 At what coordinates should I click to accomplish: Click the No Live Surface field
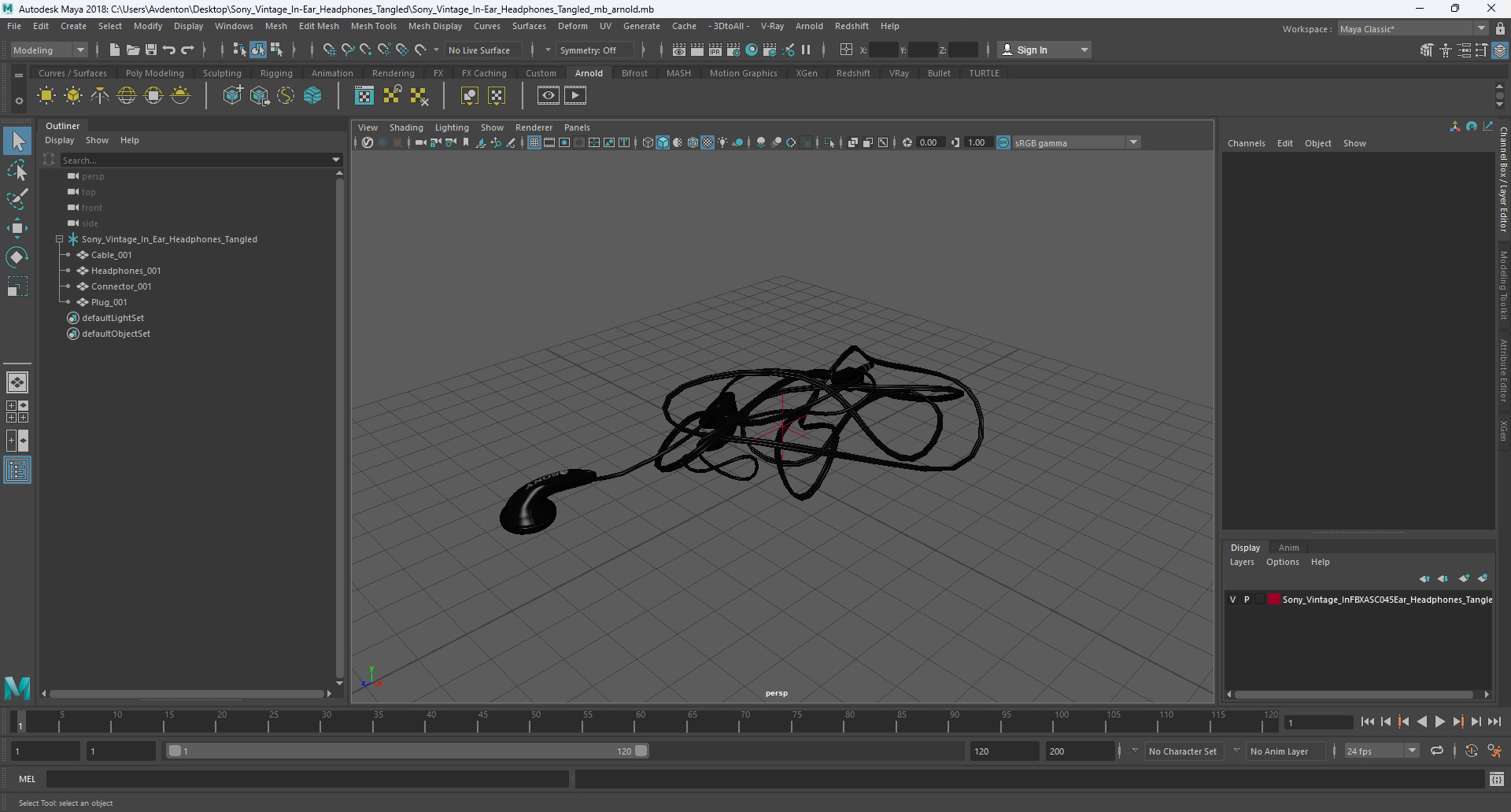485,50
